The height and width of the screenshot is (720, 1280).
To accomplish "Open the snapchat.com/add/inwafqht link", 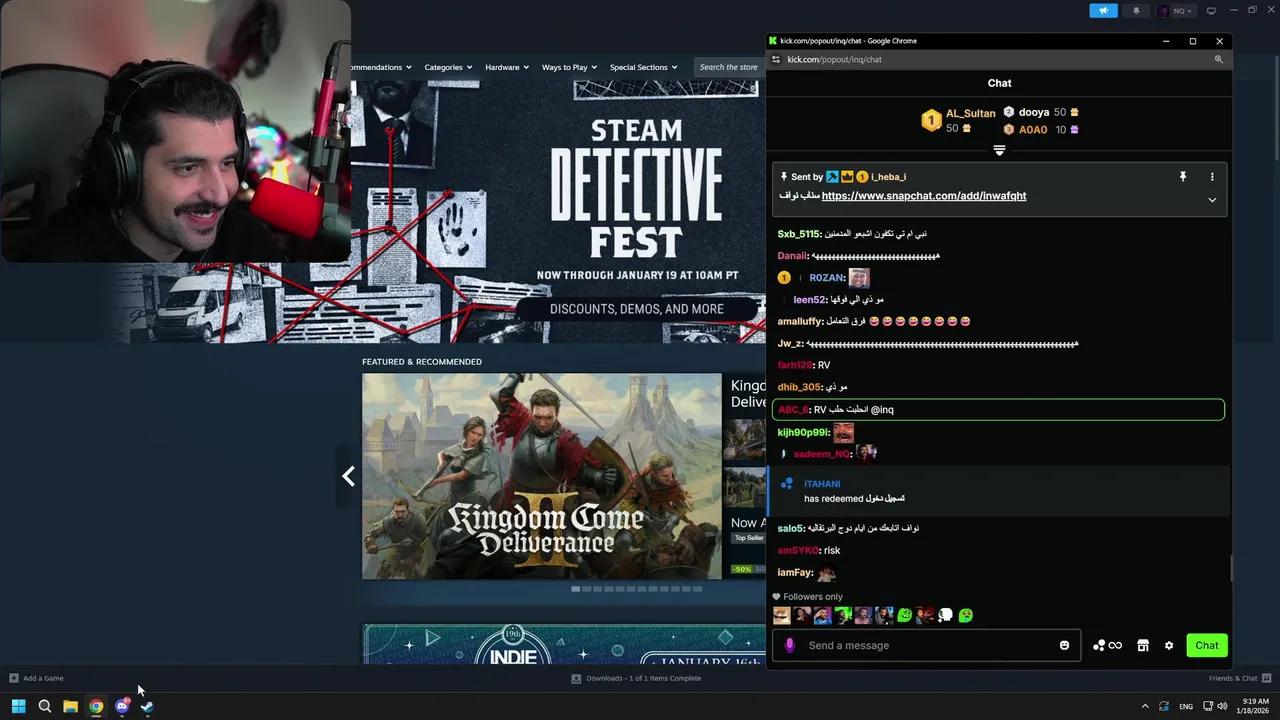I will [x=924, y=196].
